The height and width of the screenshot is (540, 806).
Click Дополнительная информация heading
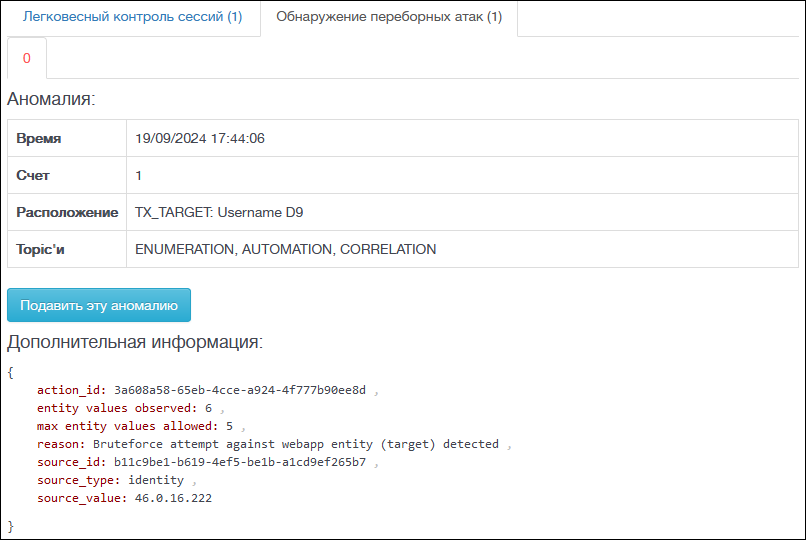[x=135, y=342]
